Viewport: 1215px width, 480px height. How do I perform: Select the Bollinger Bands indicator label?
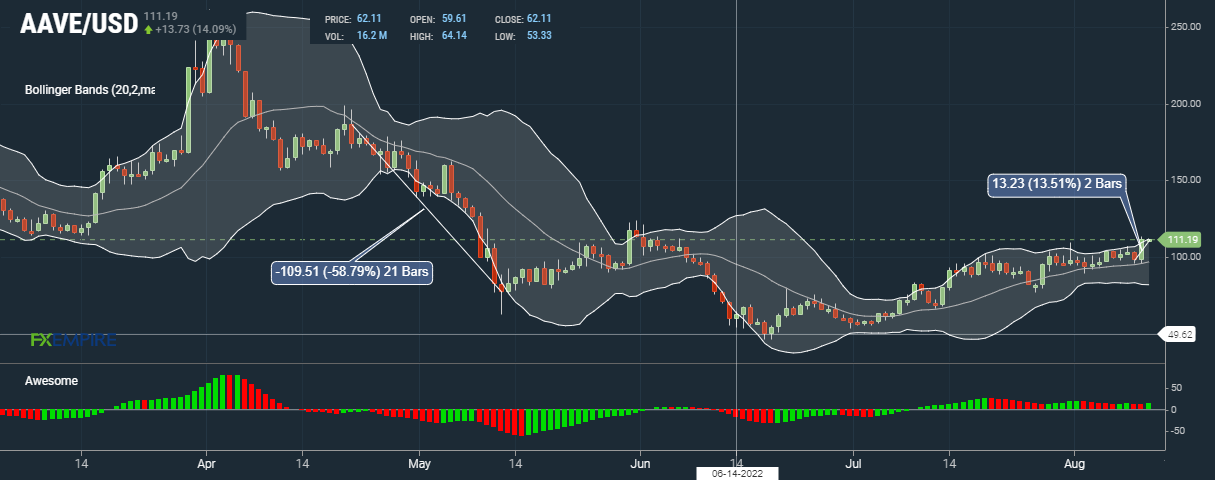point(90,90)
